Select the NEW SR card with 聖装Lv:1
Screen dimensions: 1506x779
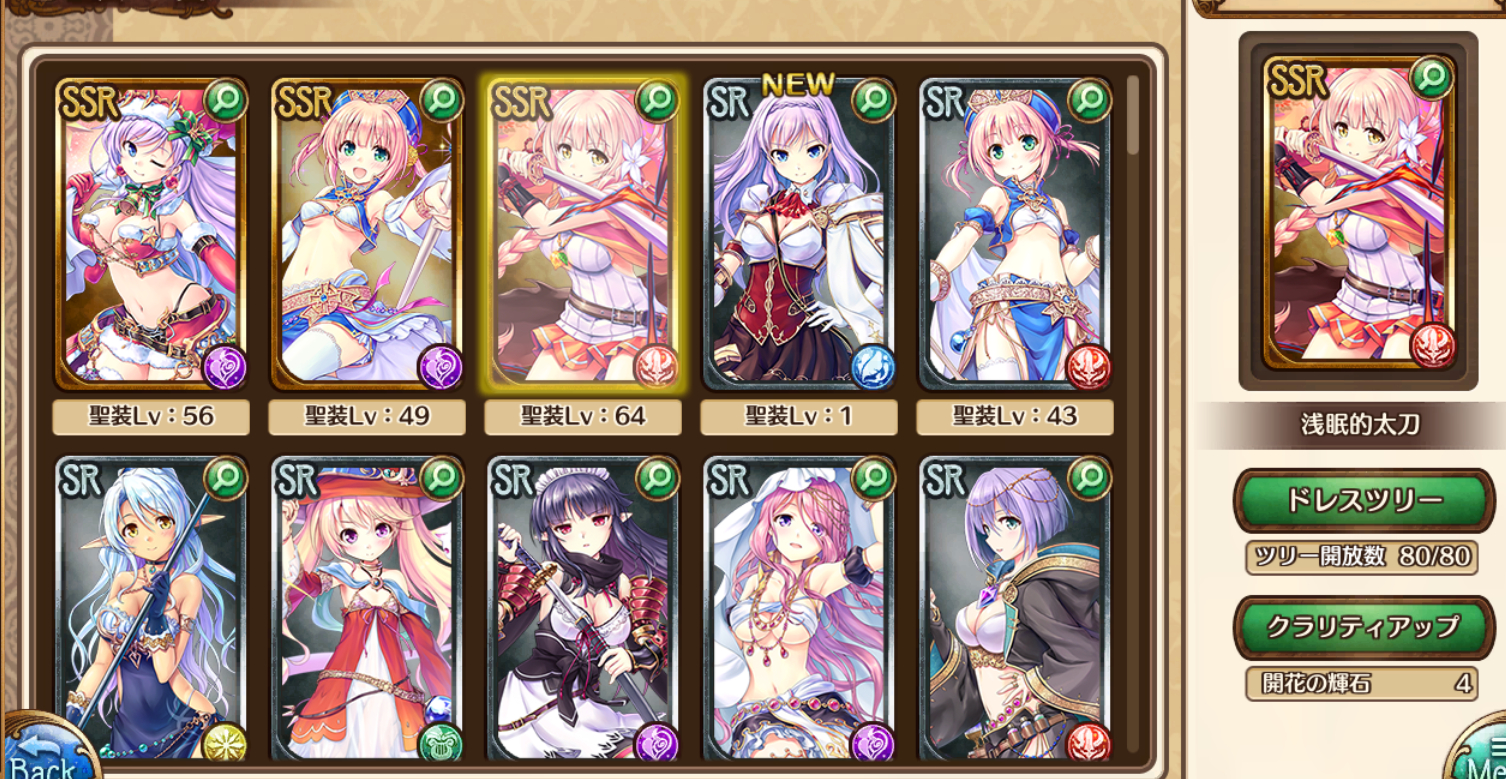799,234
